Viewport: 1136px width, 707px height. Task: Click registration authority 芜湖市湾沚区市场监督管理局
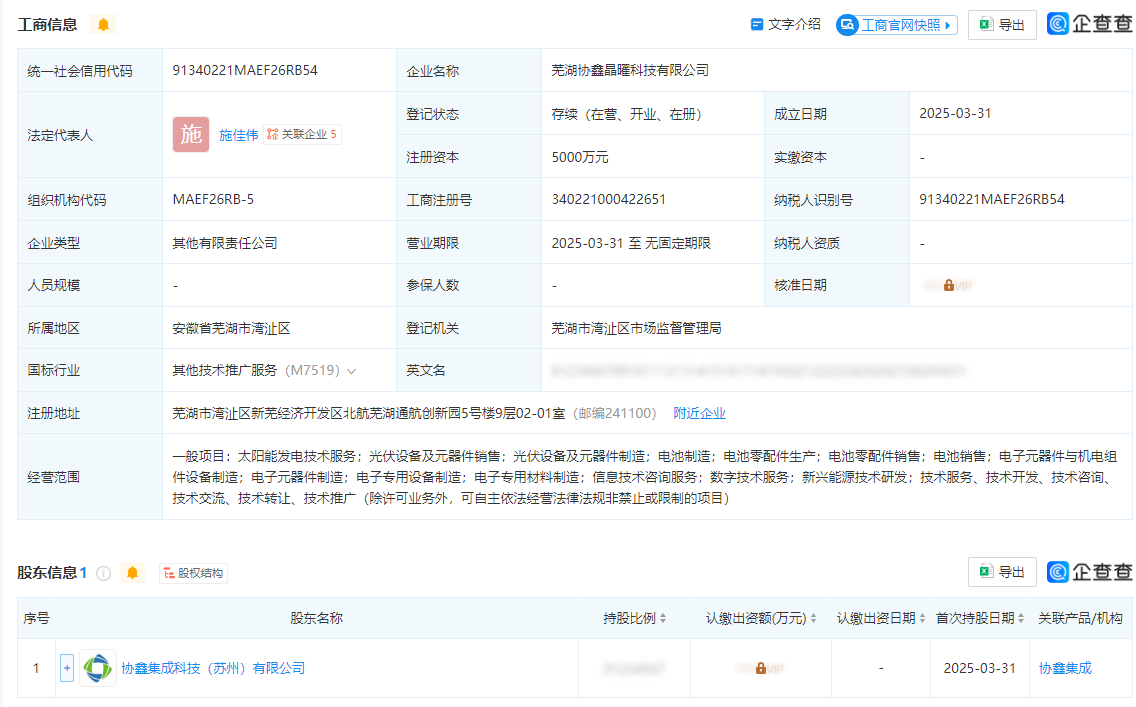[636, 329]
